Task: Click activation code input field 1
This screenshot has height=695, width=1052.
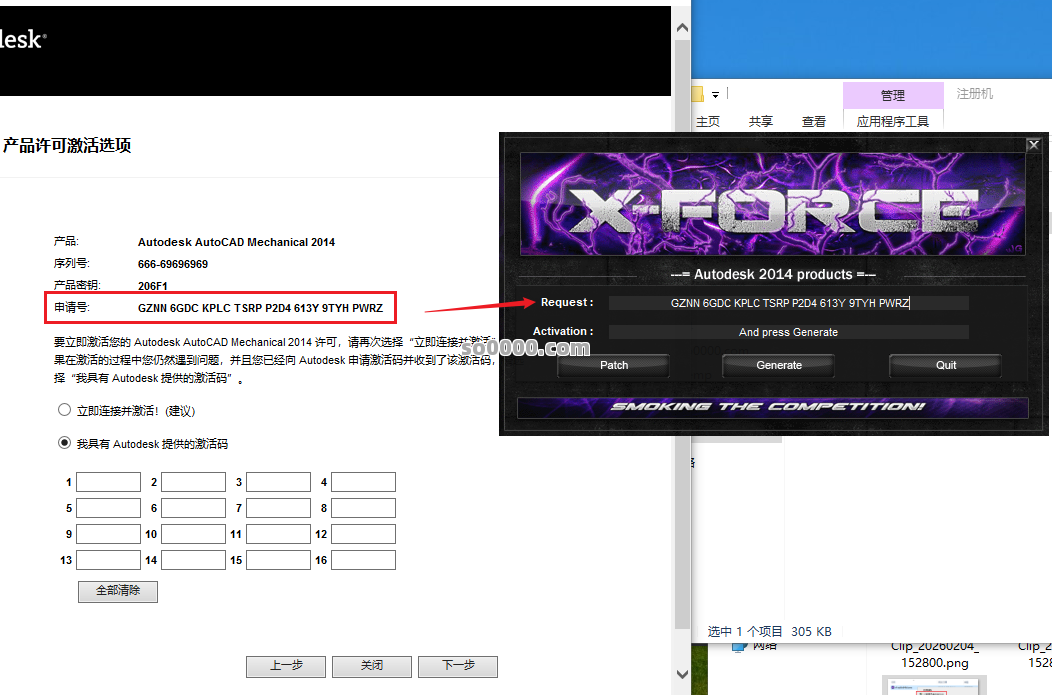Action: pos(108,483)
